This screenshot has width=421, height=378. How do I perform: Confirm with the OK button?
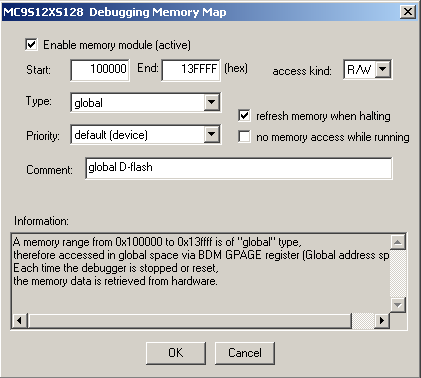(x=176, y=353)
